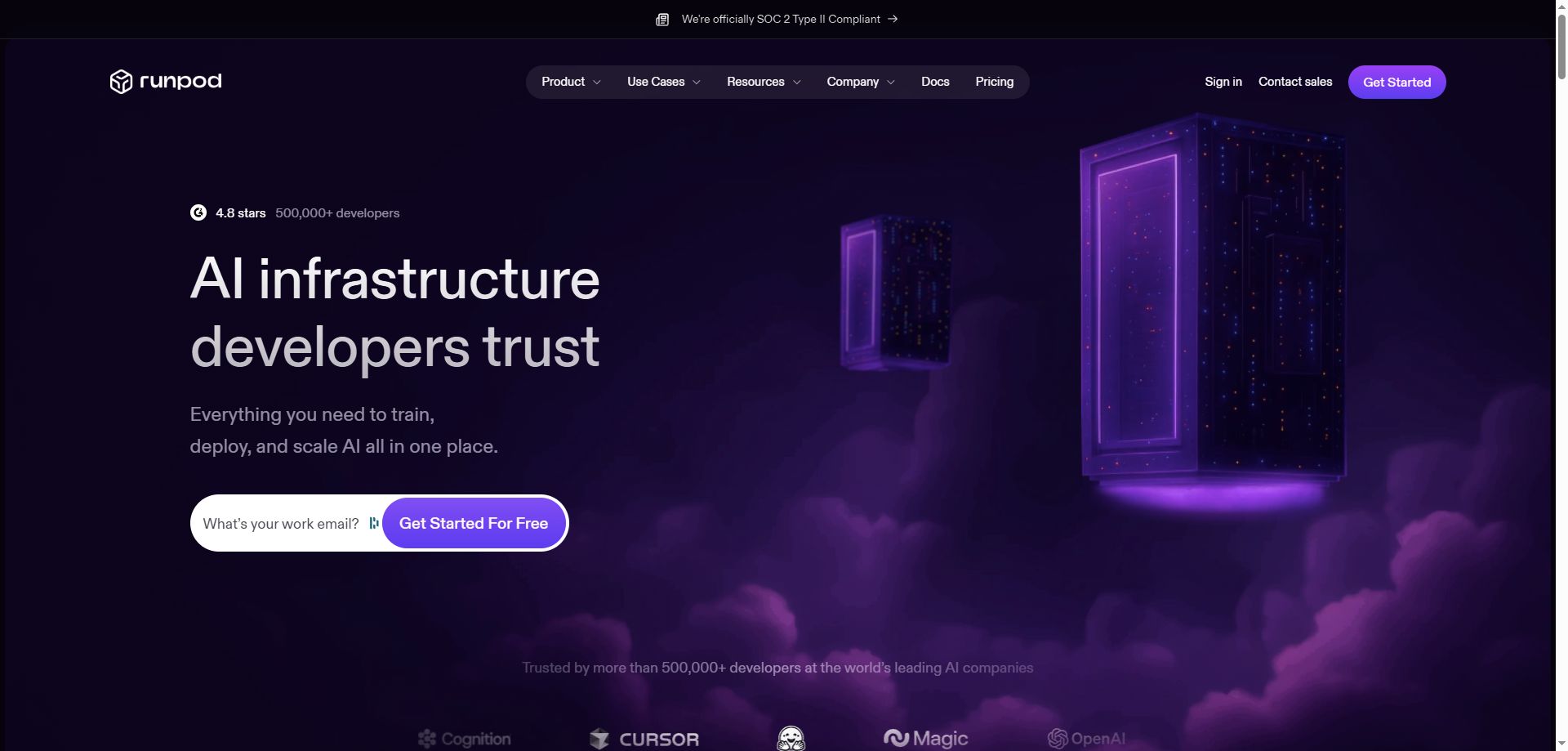Expand the Use Cases dropdown
Screen dimensions: 1568x751
(663, 82)
